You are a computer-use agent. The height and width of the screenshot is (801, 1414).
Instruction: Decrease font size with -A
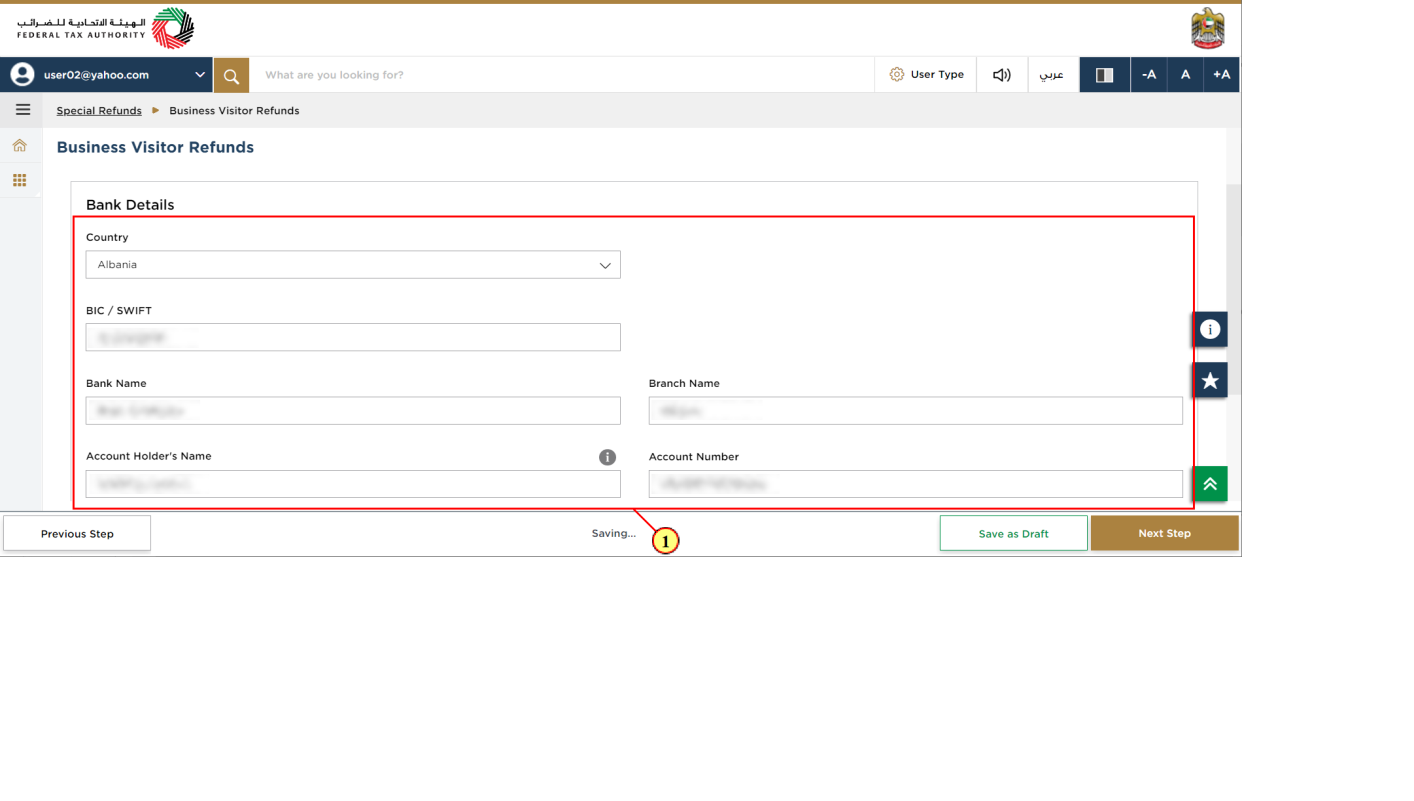[x=1149, y=75]
